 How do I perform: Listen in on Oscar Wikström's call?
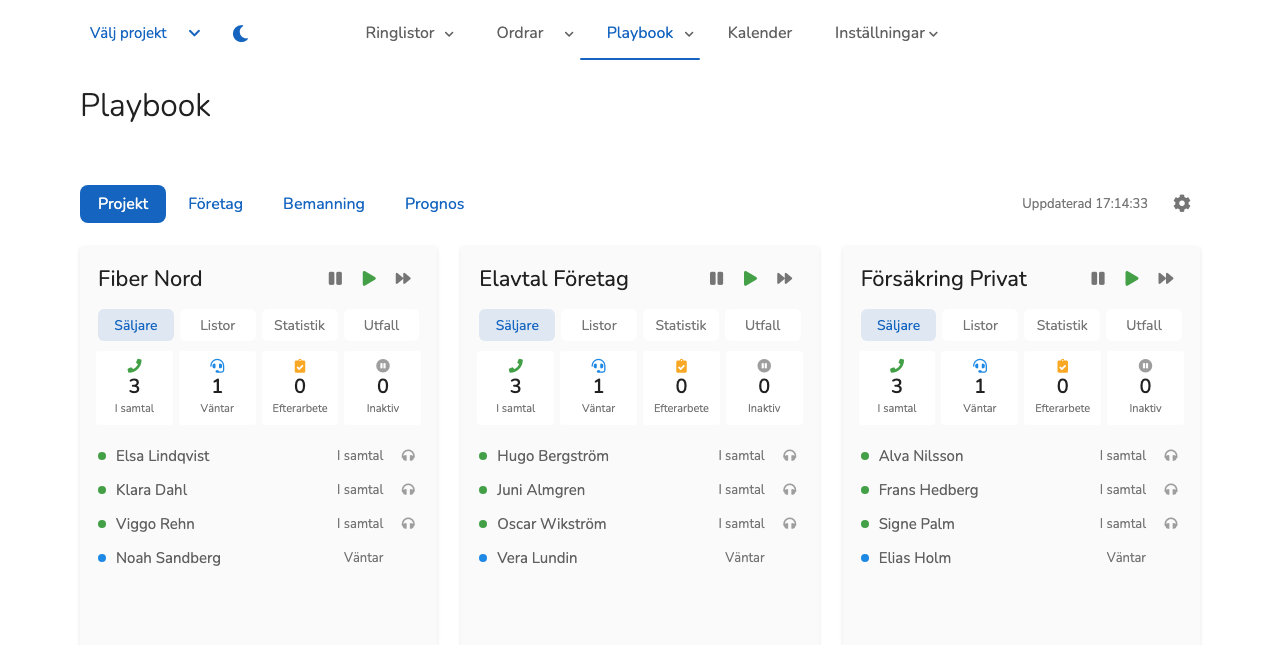click(790, 524)
